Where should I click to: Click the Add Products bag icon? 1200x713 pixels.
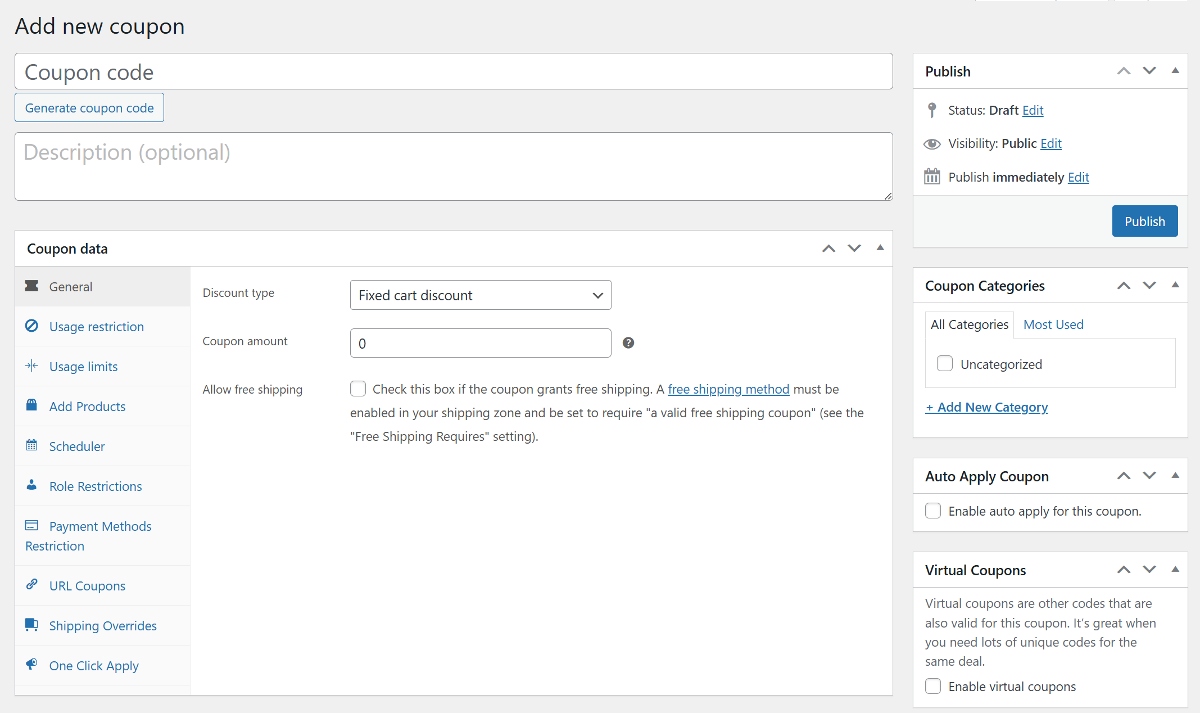click(x=32, y=406)
